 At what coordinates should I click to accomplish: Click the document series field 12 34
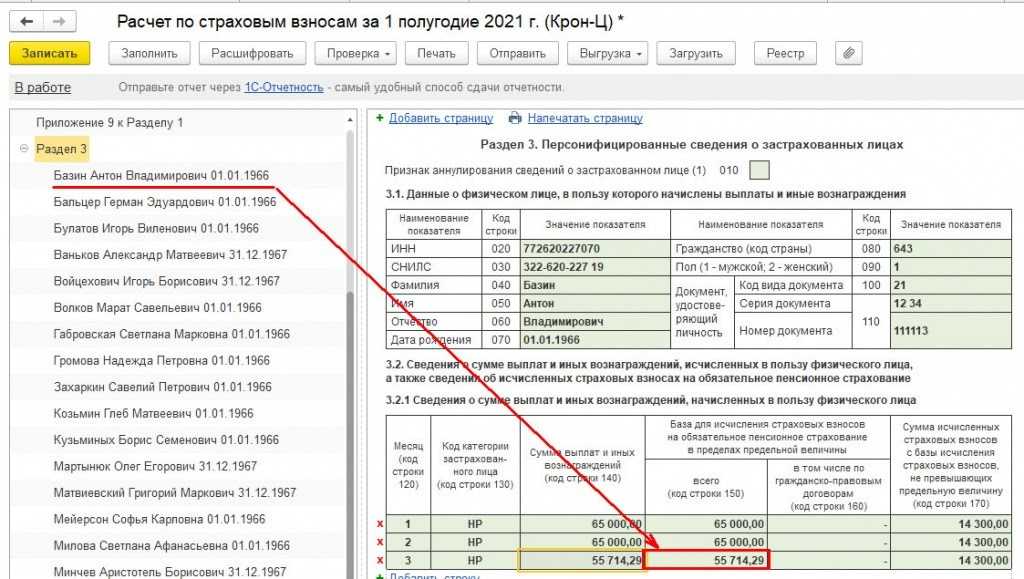click(x=951, y=304)
